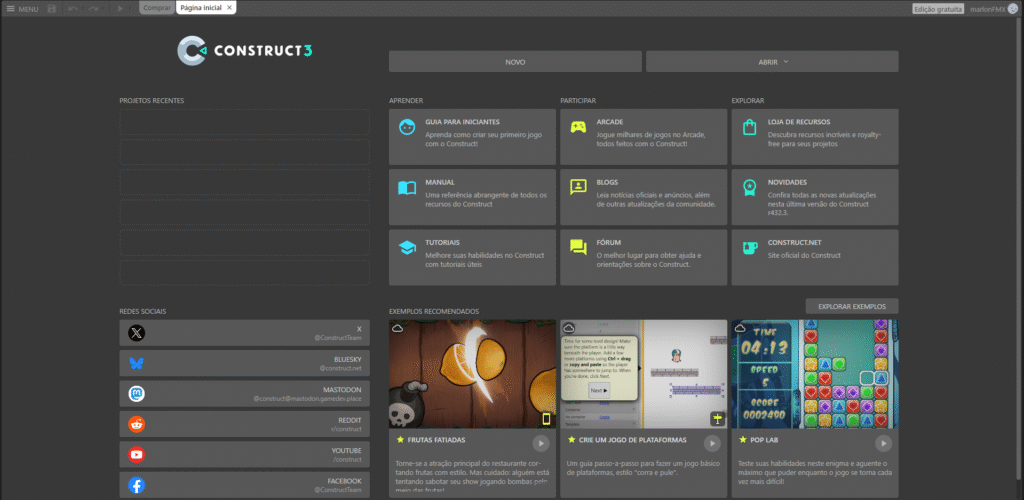1024x500 pixels.
Task: Click the Arcade gamepad icon
Action: pyautogui.click(x=579, y=127)
